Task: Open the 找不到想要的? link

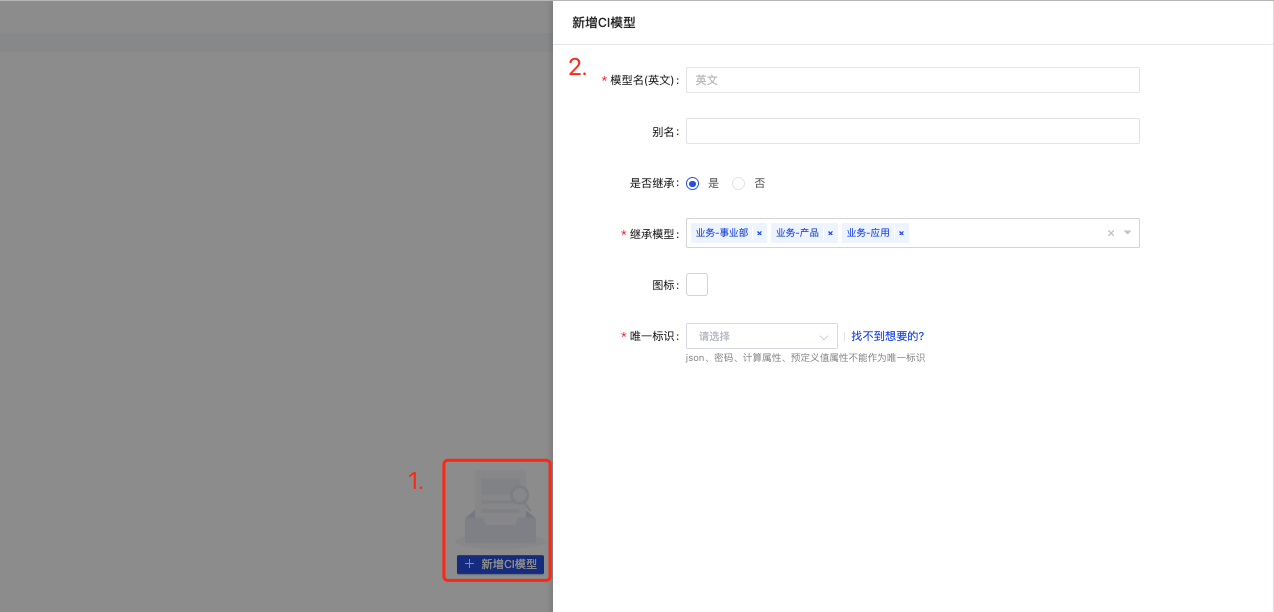Action: point(887,336)
